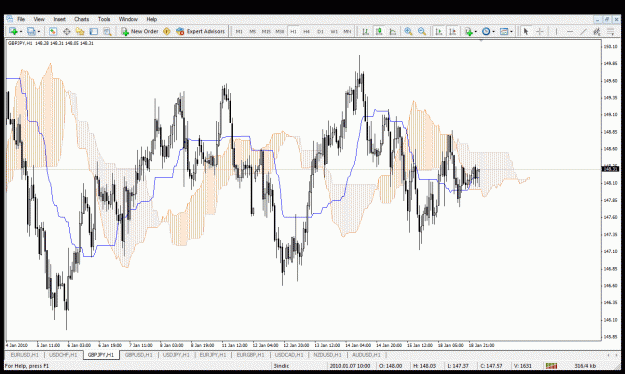Select the Fibonacci Retracement tool
The height and width of the screenshot is (374, 625).
tap(610, 31)
